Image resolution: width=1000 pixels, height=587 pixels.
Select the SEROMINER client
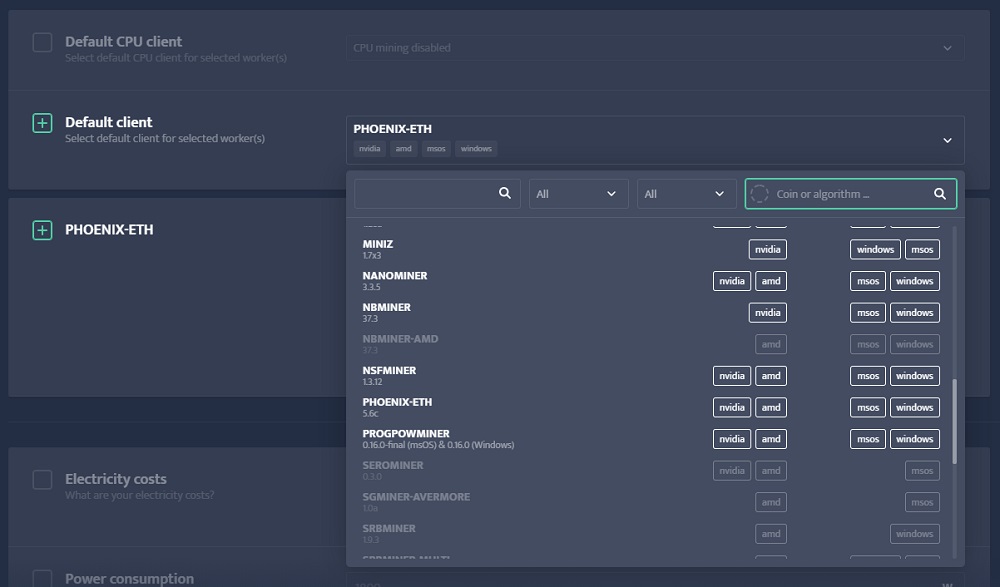coord(651,471)
